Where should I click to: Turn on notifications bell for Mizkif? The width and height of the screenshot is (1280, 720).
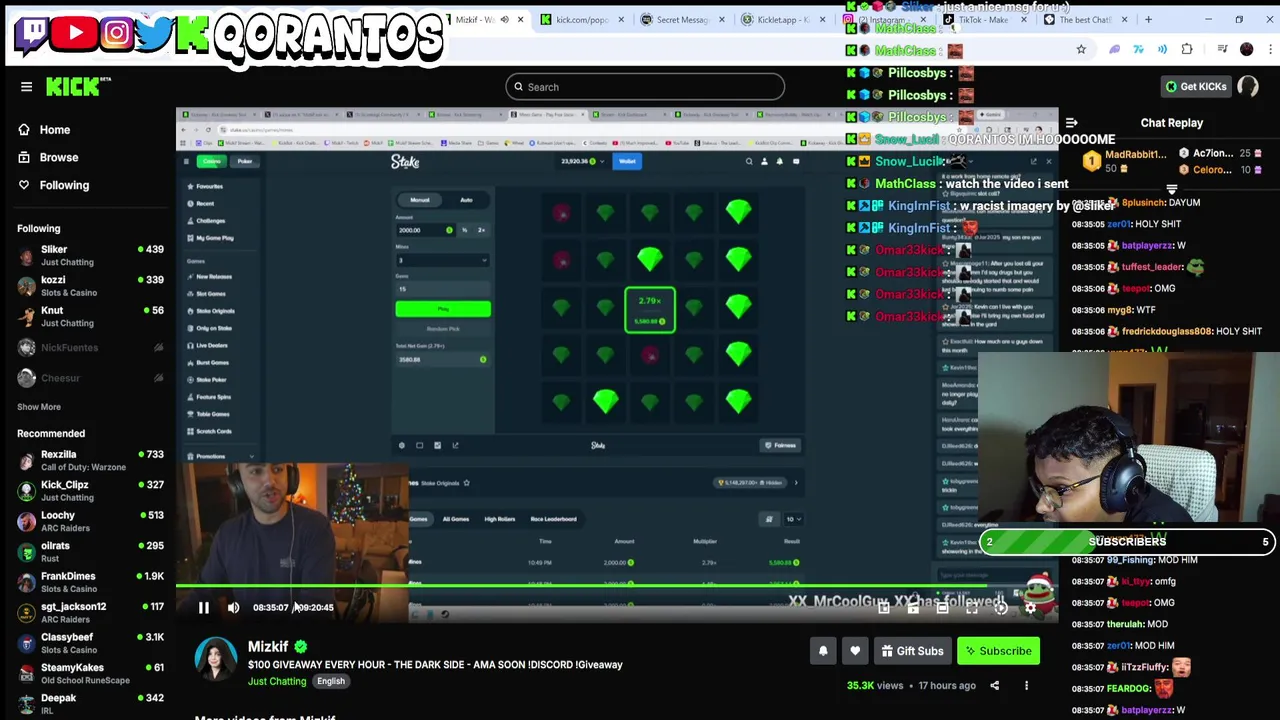coord(823,651)
